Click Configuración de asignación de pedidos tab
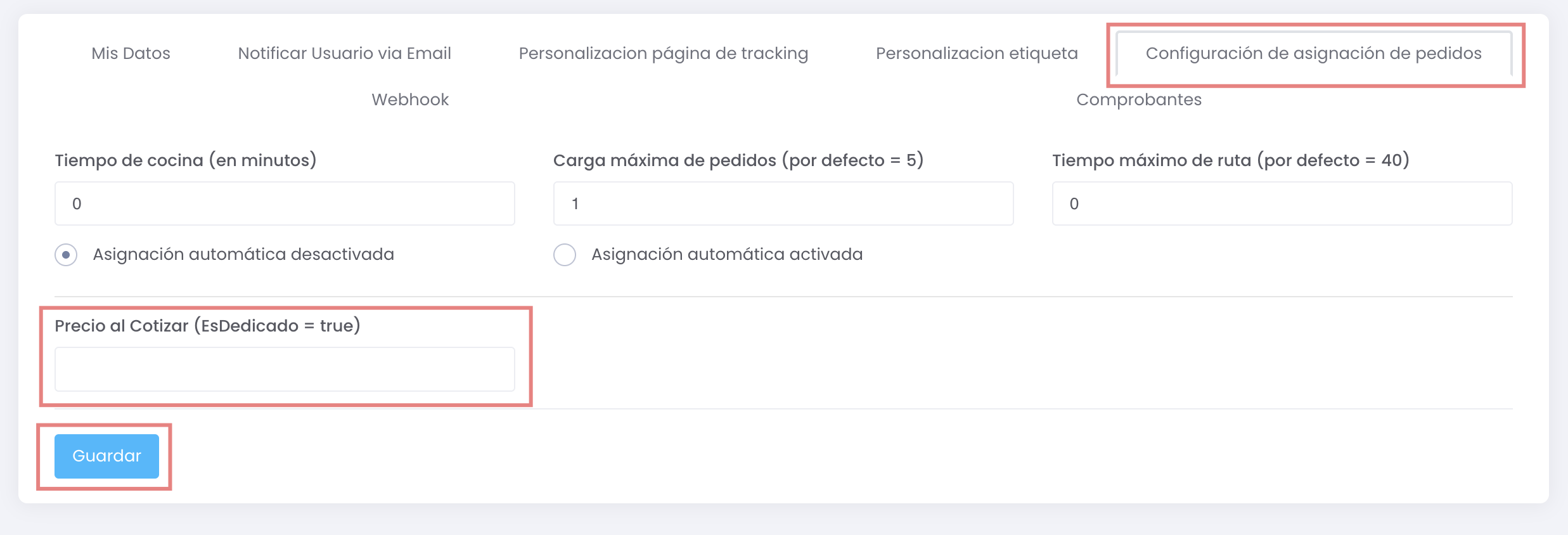 [x=1313, y=53]
